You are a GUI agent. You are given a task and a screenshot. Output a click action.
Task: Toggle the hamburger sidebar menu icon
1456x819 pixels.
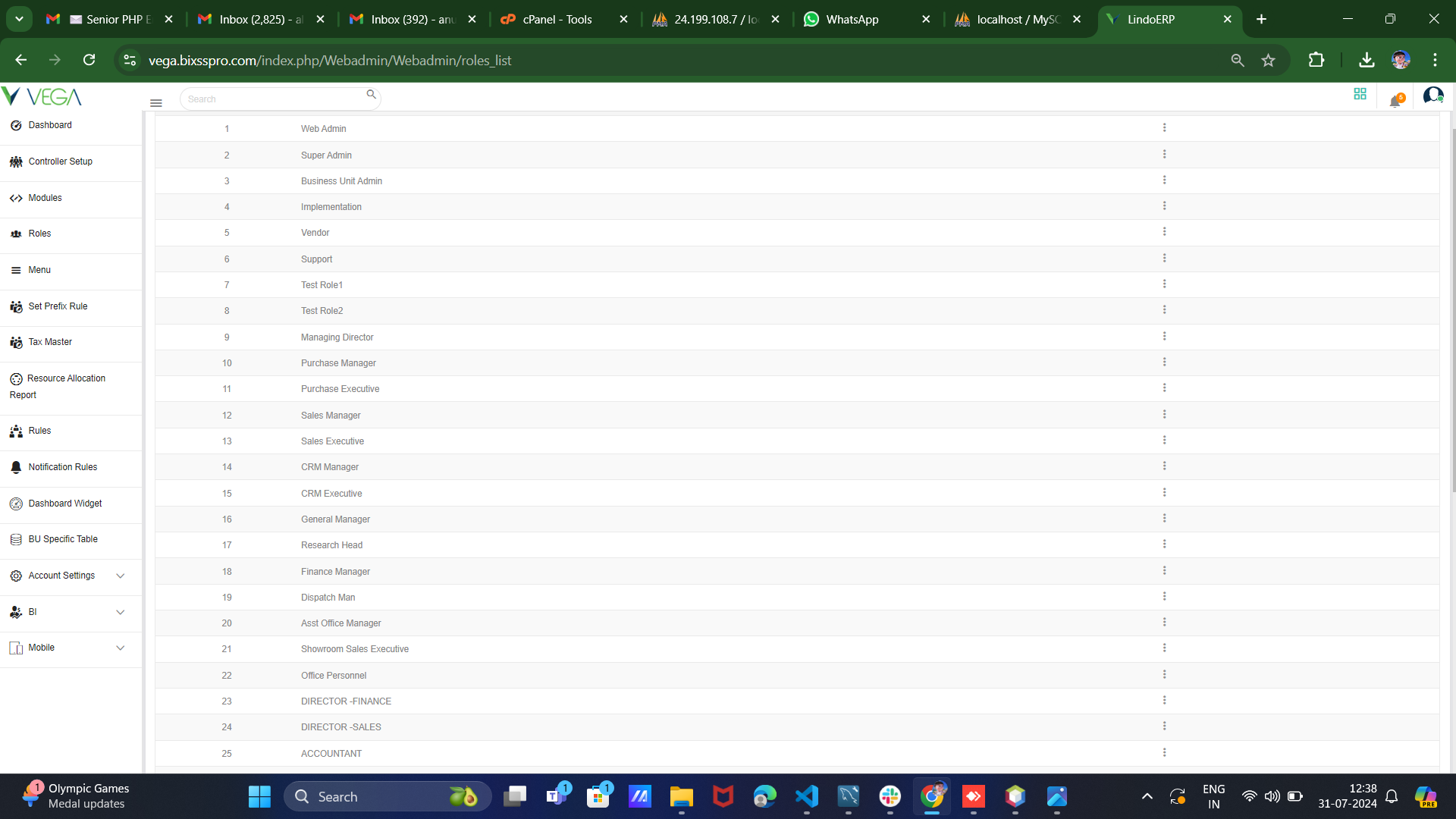click(x=156, y=103)
